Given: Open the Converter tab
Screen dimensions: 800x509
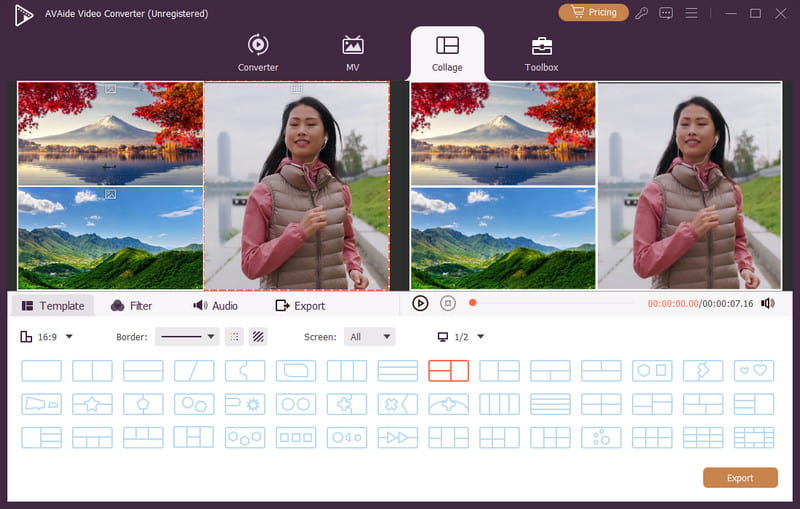Looking at the screenshot, I should [x=258, y=53].
